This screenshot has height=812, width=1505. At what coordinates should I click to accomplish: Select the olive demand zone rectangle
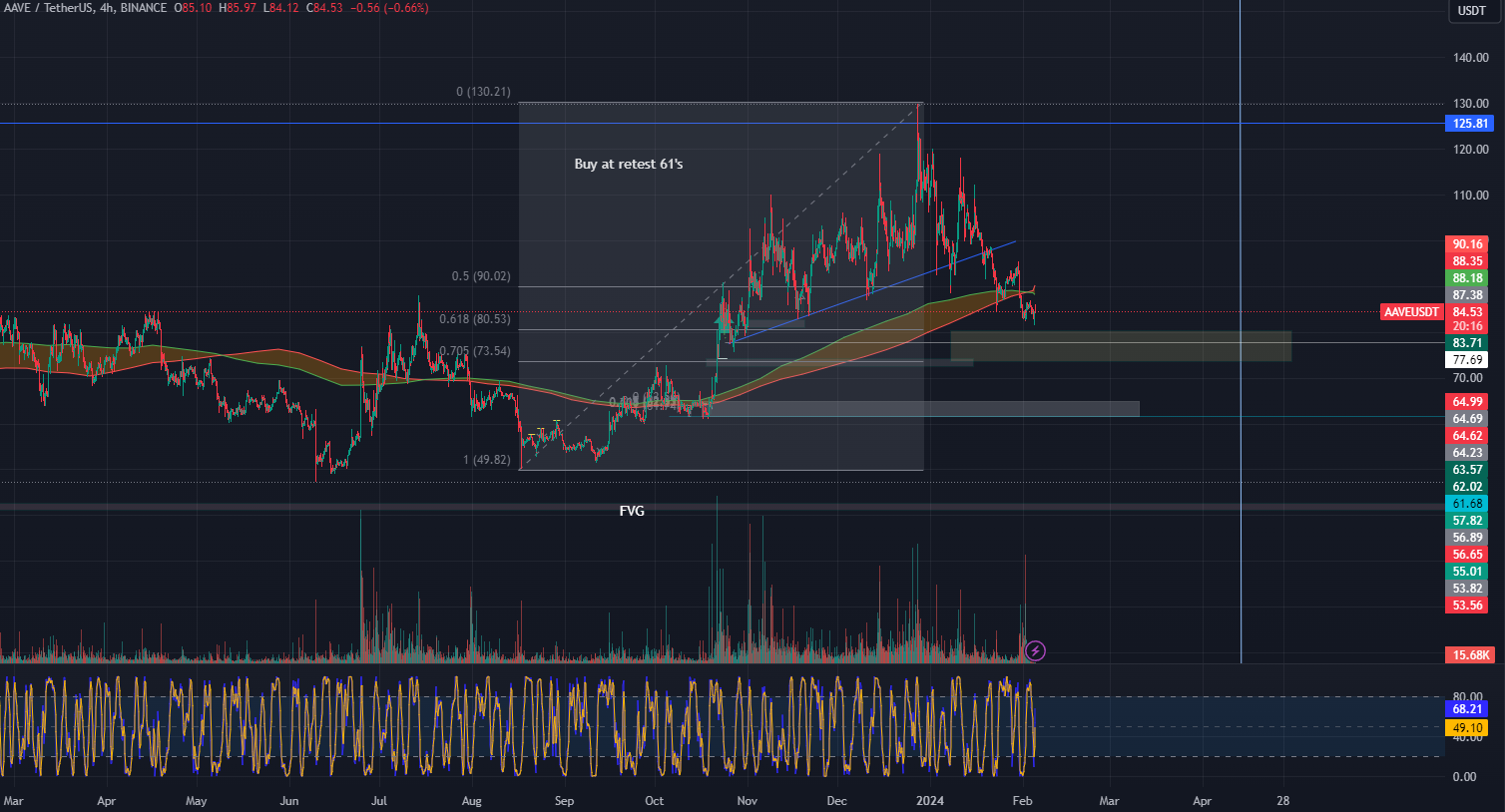1121,346
